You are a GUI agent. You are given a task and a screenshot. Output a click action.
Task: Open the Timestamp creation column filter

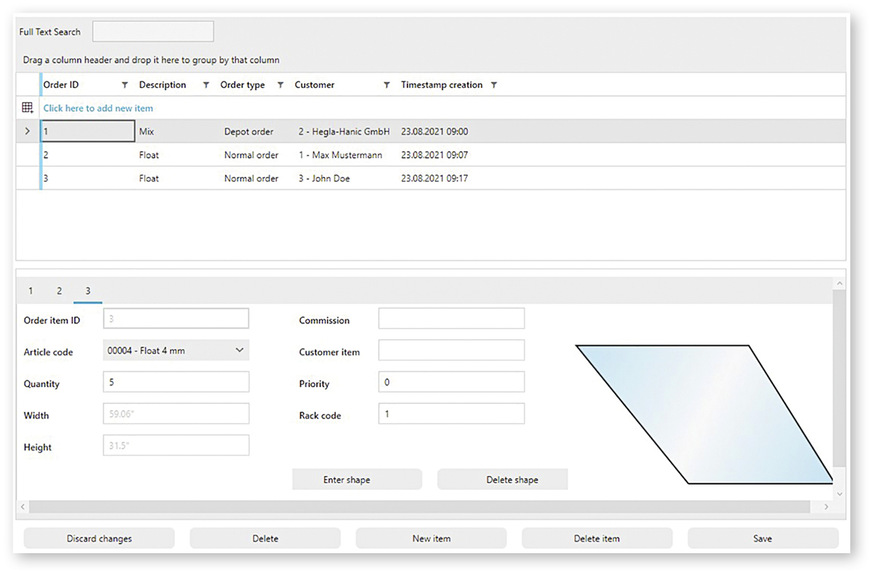click(494, 85)
